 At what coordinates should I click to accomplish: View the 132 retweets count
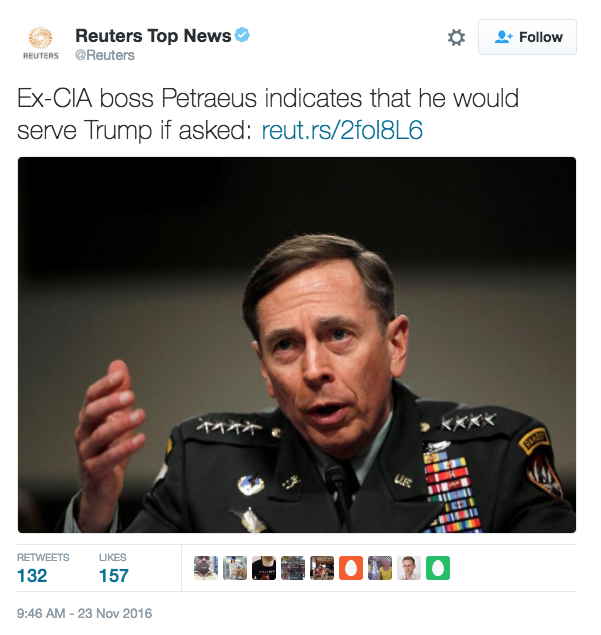tap(32, 575)
